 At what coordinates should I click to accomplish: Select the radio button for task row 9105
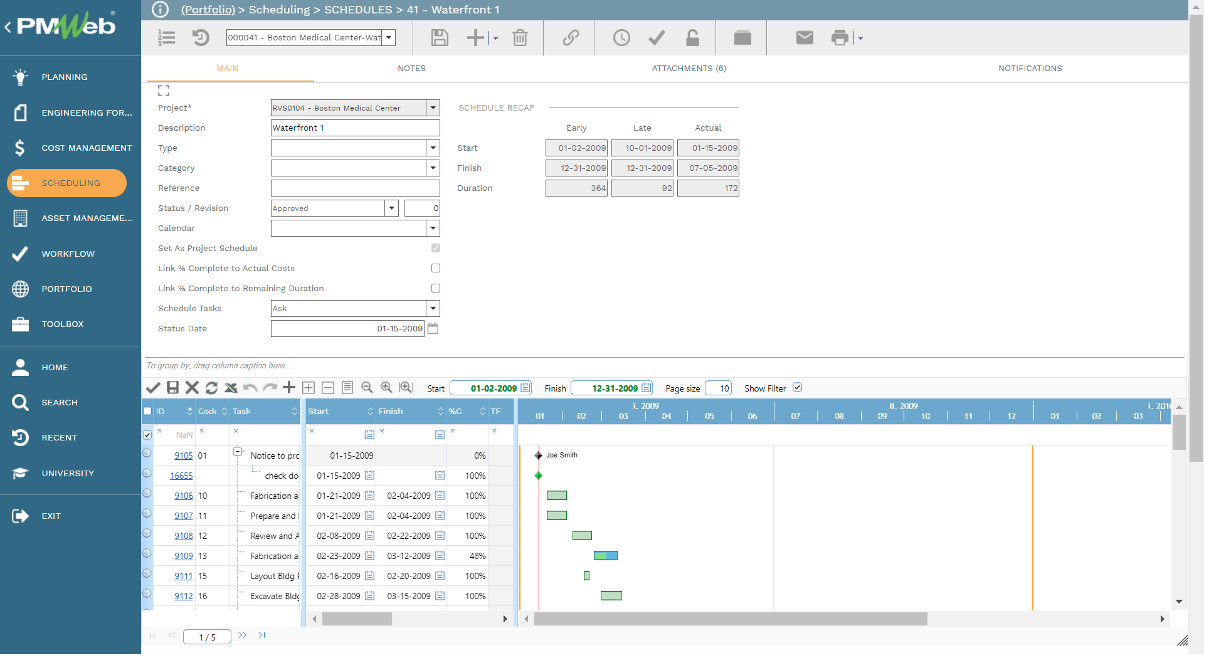click(148, 455)
